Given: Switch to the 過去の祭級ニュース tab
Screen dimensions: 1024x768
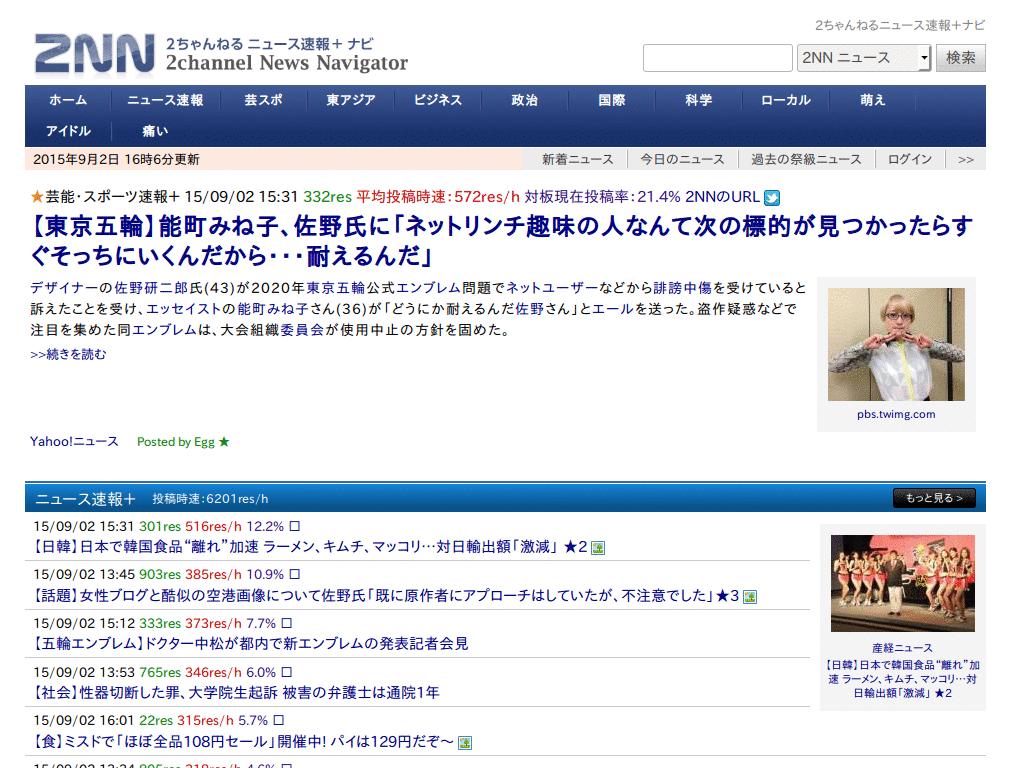Looking at the screenshot, I should (806, 159).
